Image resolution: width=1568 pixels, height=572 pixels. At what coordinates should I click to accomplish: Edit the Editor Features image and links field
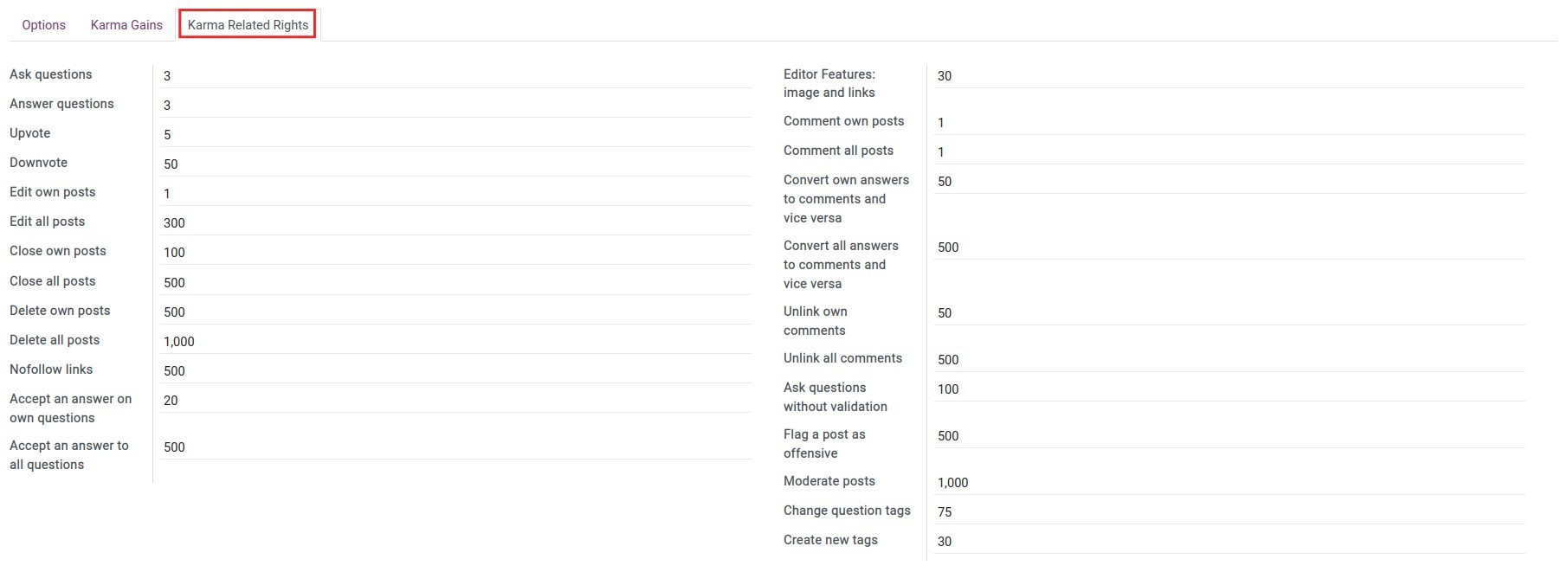1229,76
